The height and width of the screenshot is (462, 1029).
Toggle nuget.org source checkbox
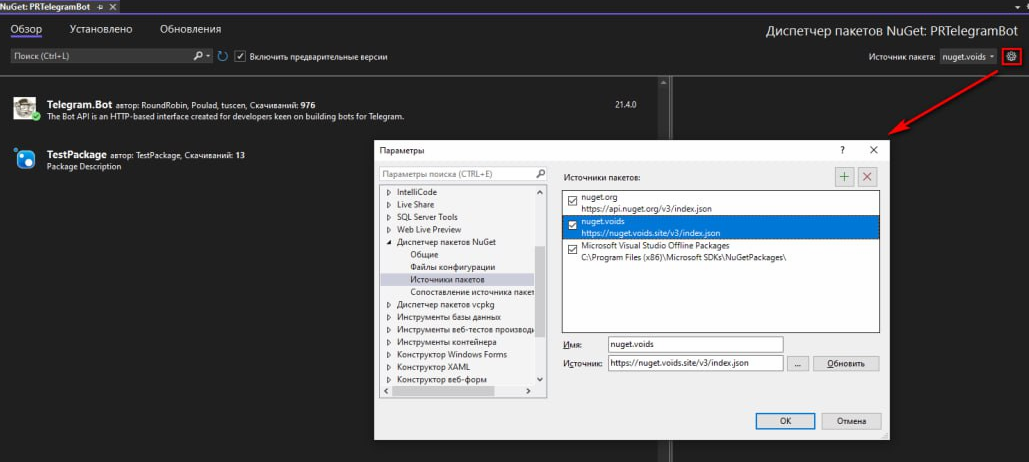coord(572,201)
